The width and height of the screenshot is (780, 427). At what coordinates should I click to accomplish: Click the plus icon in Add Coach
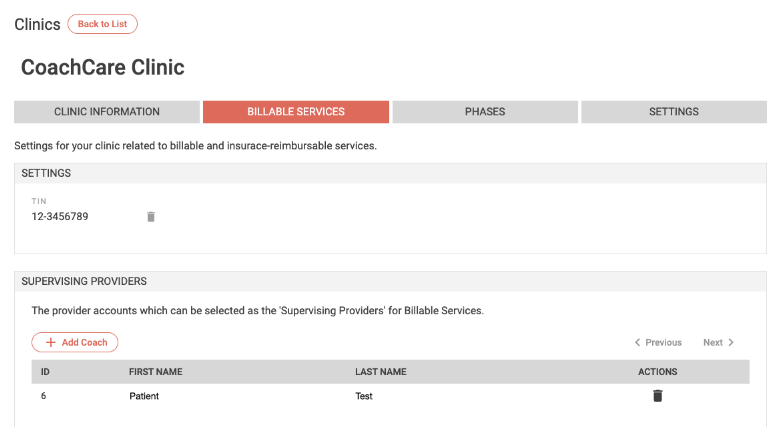click(x=50, y=342)
